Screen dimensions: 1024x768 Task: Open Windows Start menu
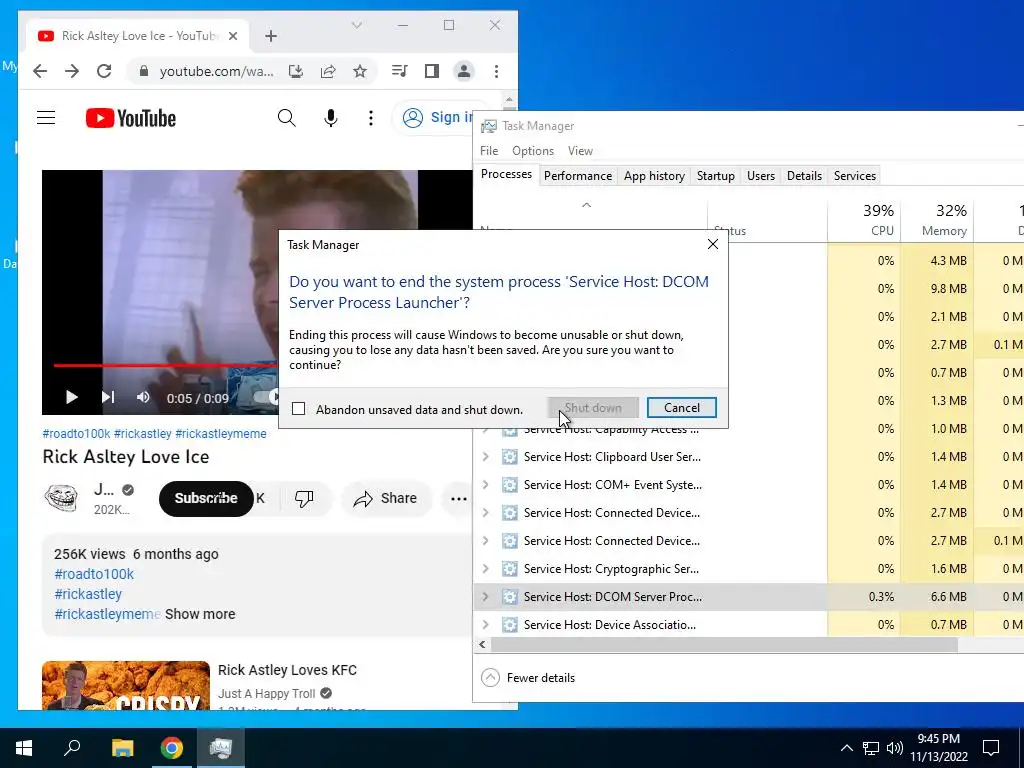tap(24, 748)
